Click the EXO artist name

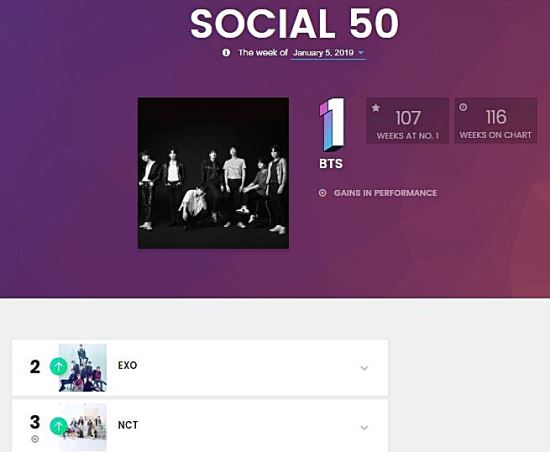coord(127,365)
